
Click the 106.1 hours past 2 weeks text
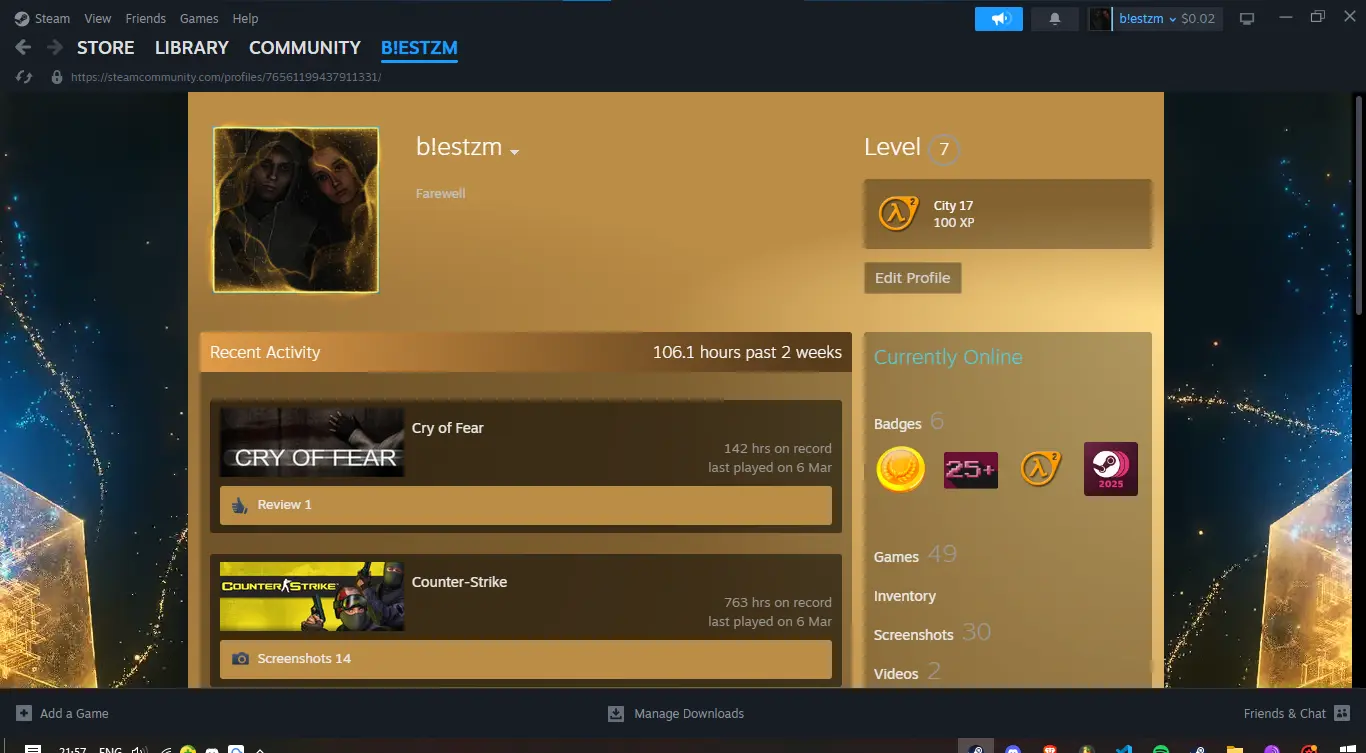747,352
